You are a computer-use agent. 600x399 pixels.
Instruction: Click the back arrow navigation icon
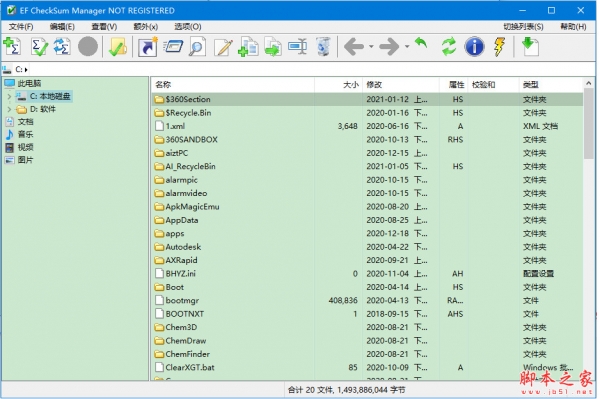pyautogui.click(x=354, y=47)
